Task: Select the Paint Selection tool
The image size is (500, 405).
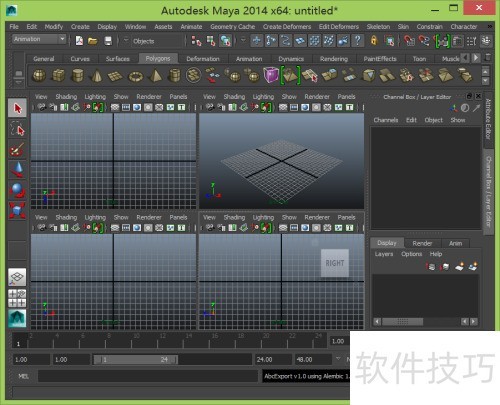Action: click(17, 149)
